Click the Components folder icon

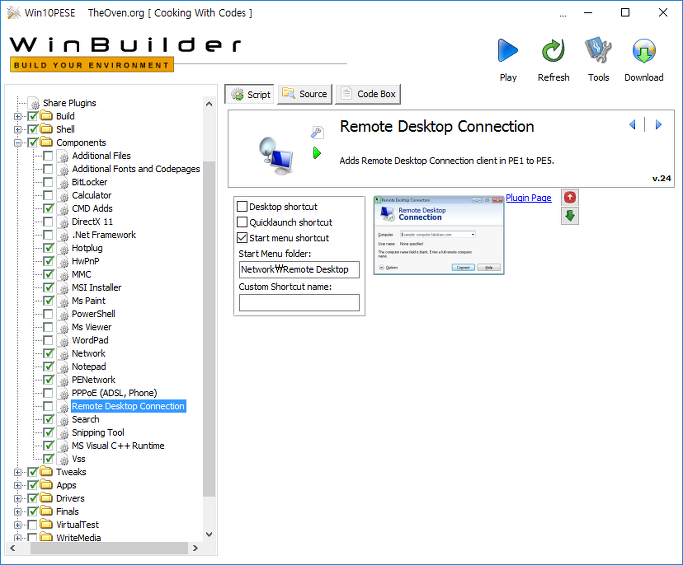tap(46, 142)
